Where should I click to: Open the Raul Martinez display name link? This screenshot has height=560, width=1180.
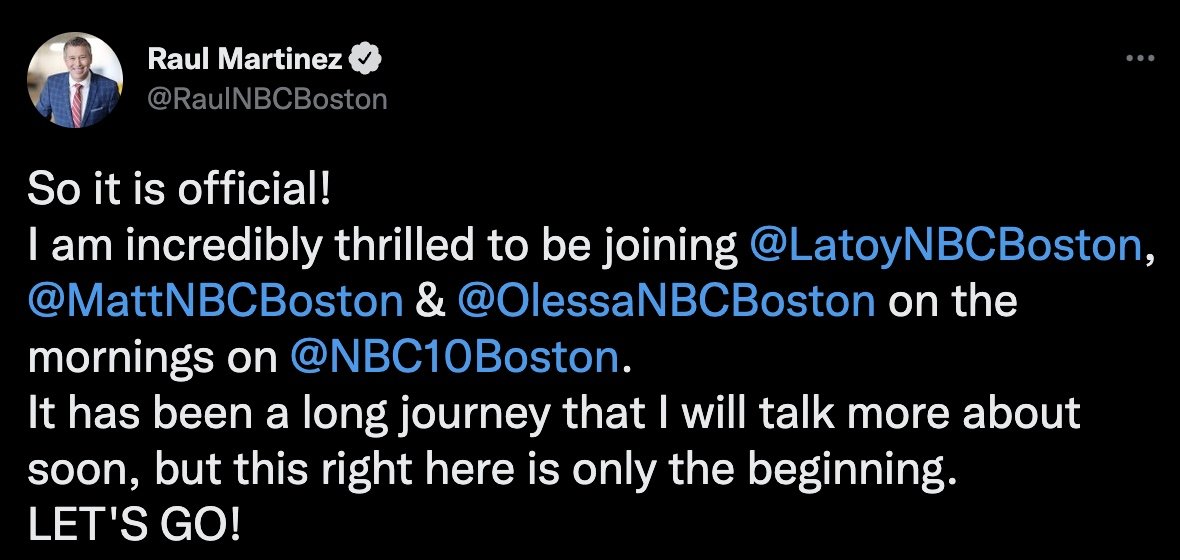coord(245,60)
